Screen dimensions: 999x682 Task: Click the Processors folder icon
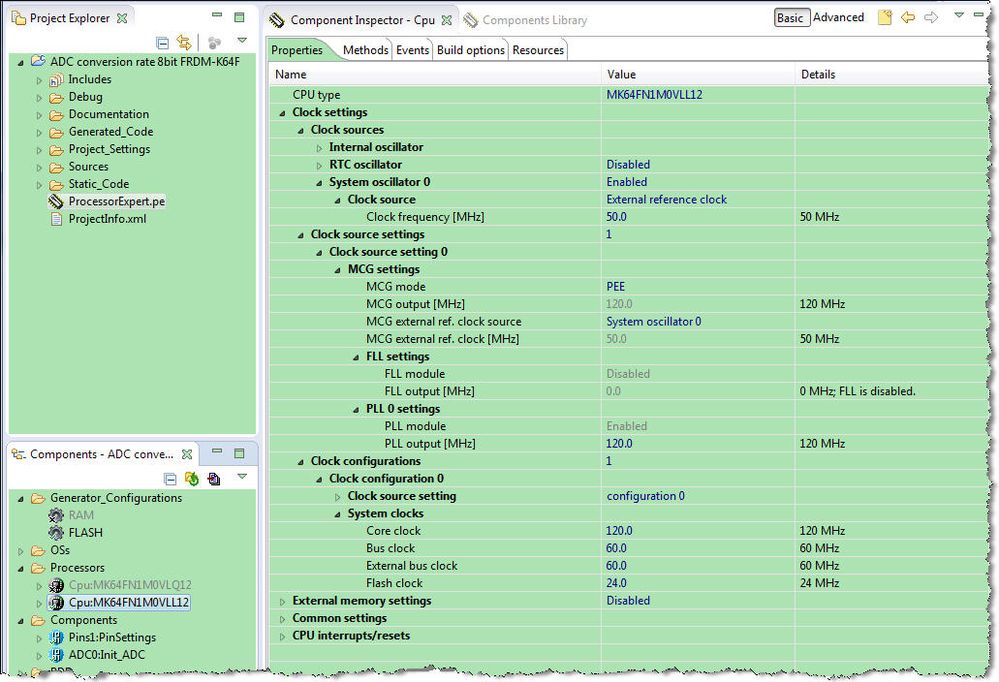coord(38,568)
